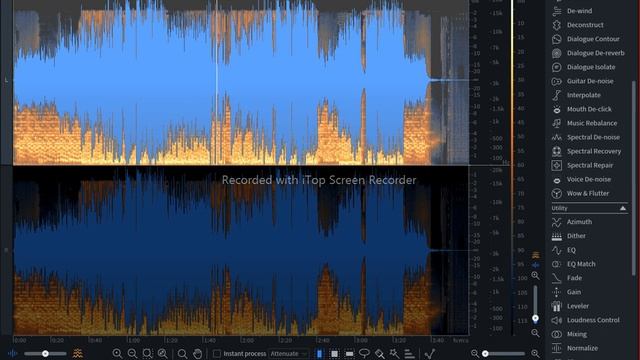The height and width of the screenshot is (360, 640).
Task: Open the Guitar De-noise module
Action: pyautogui.click(x=589, y=81)
